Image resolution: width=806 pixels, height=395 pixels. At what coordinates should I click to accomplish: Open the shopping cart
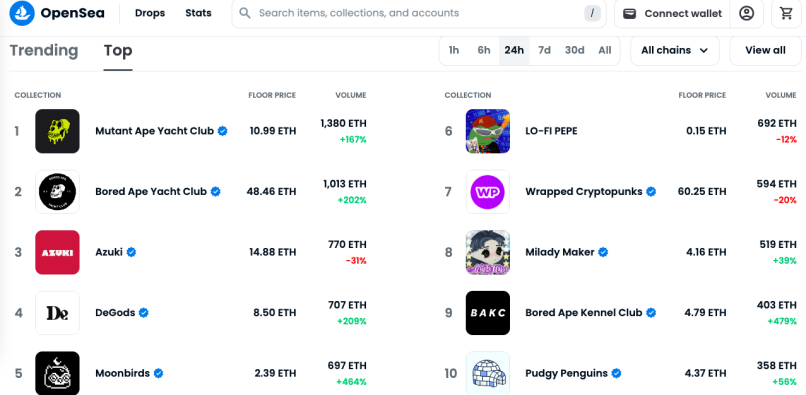tap(786, 13)
